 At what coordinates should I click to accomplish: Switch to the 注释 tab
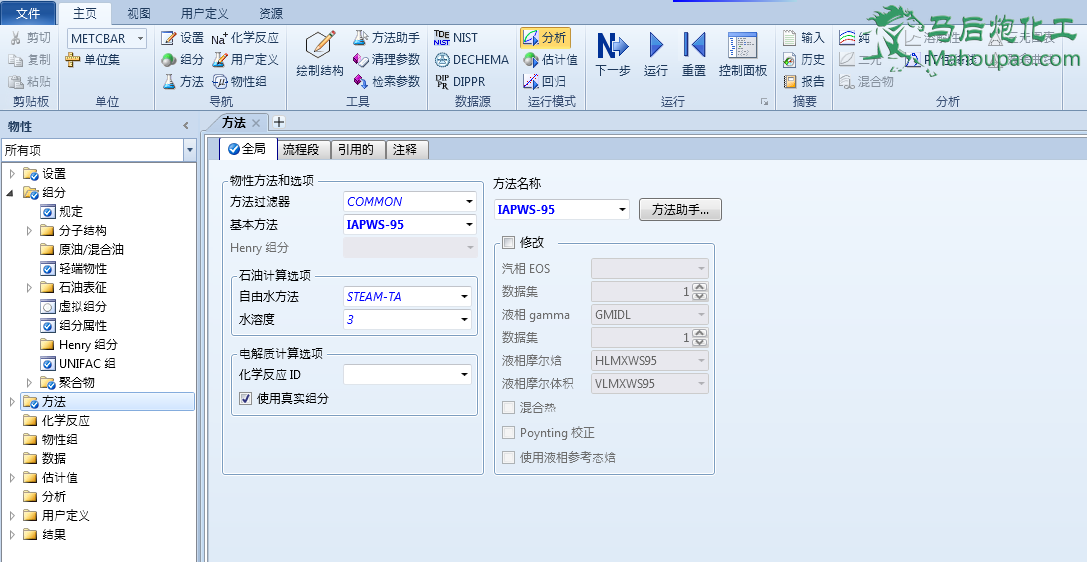pos(406,149)
